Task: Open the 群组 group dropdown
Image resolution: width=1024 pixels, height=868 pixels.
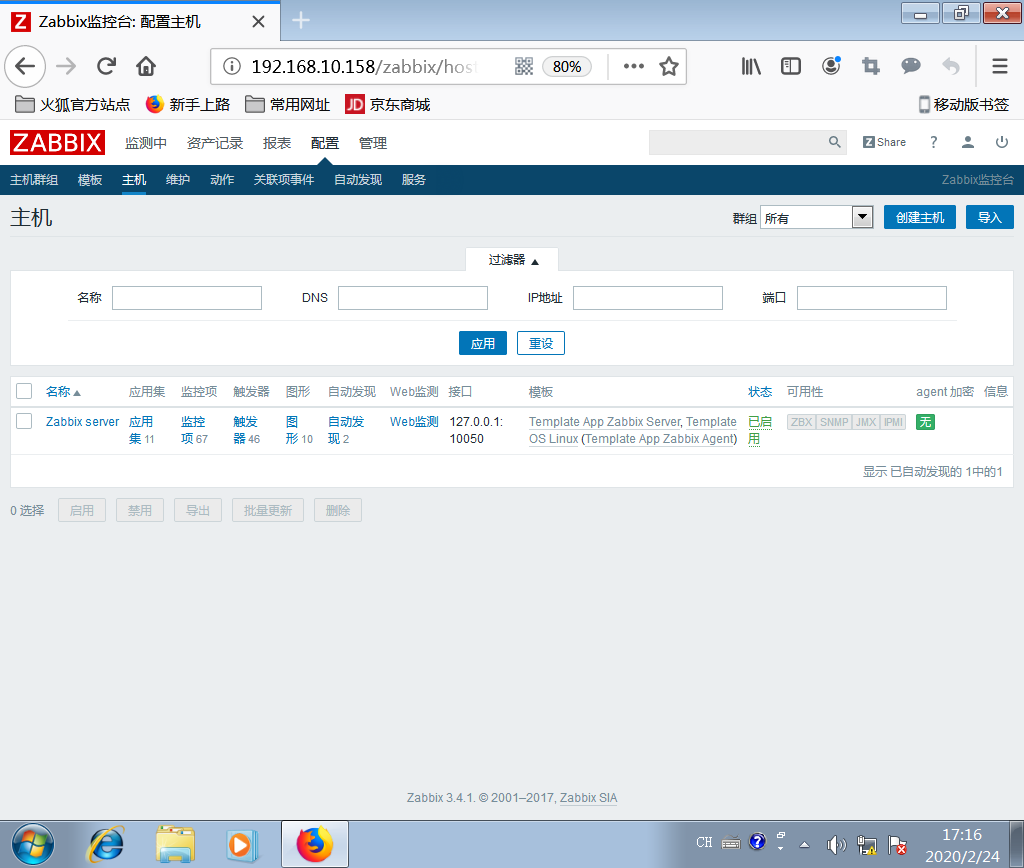Action: 816,217
